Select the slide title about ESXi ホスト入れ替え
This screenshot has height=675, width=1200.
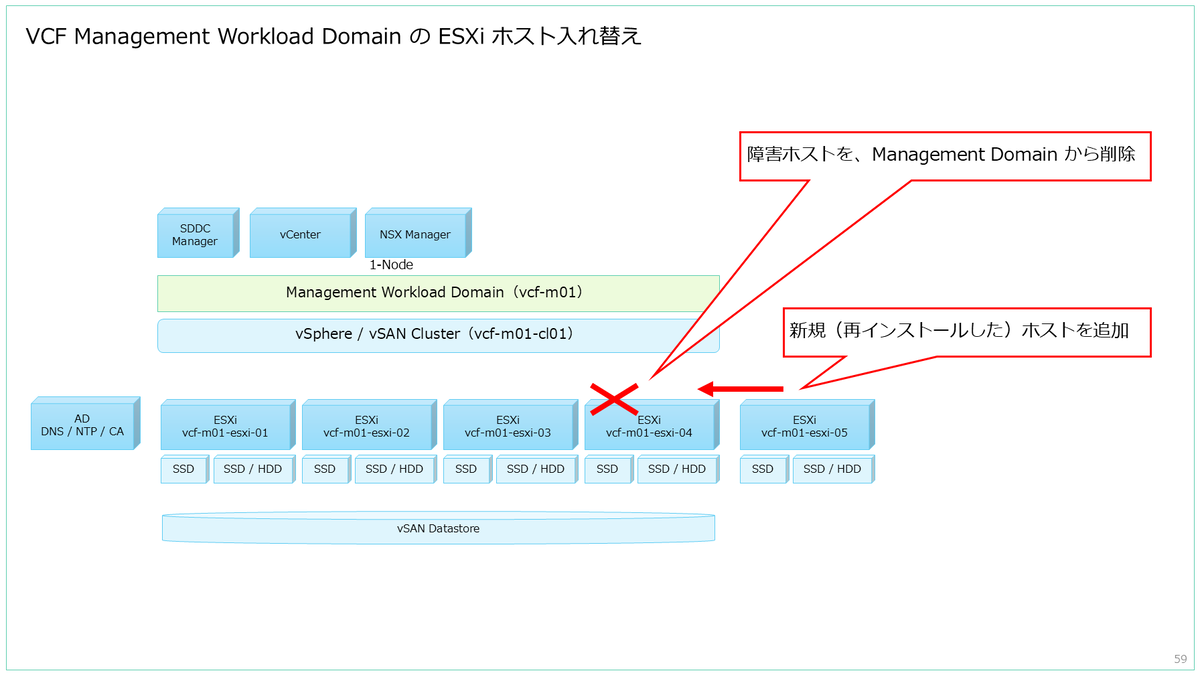(x=333, y=38)
